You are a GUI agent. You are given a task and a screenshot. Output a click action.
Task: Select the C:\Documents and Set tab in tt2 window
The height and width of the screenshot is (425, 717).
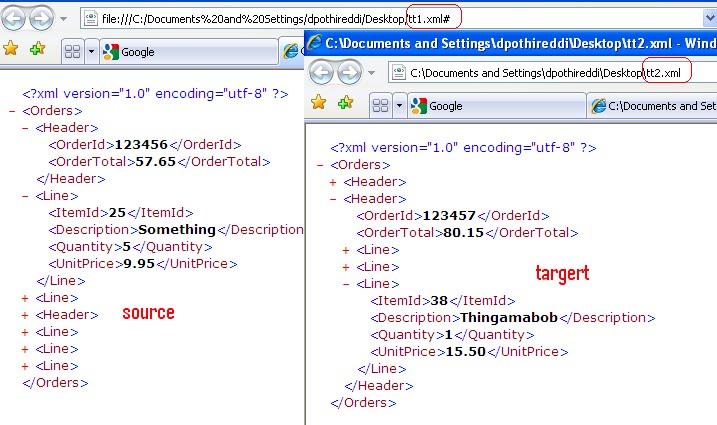coord(653,106)
